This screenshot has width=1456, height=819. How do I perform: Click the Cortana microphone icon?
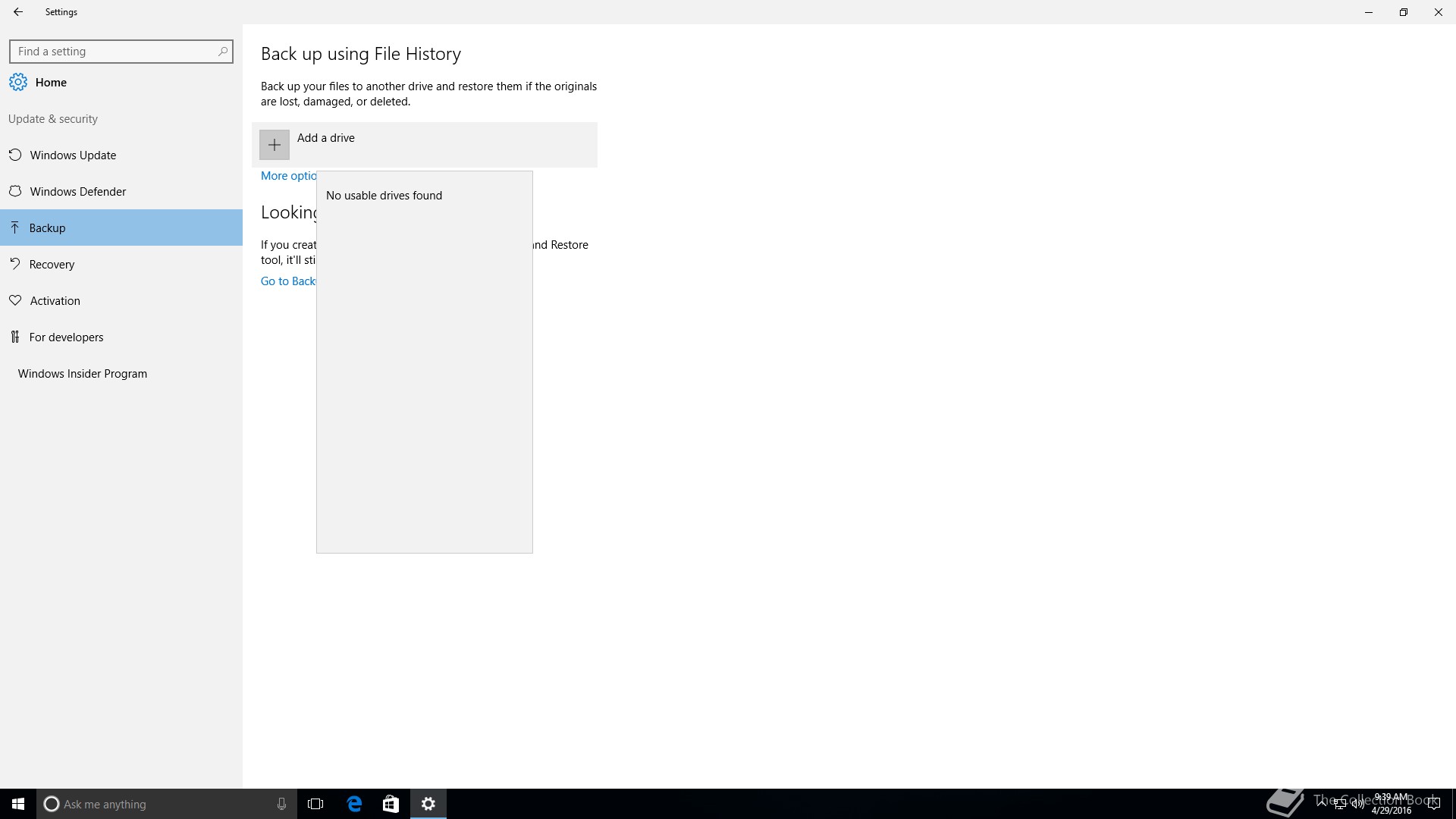[x=281, y=804]
